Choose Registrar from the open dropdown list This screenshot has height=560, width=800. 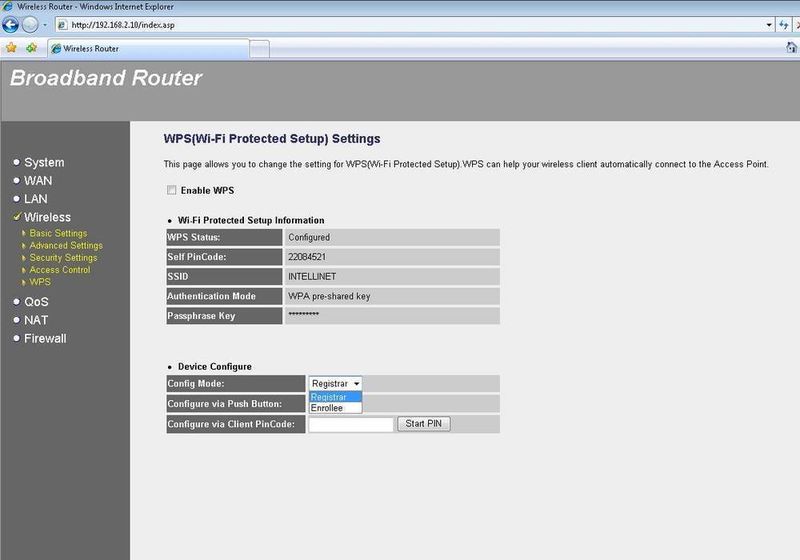[x=335, y=397]
